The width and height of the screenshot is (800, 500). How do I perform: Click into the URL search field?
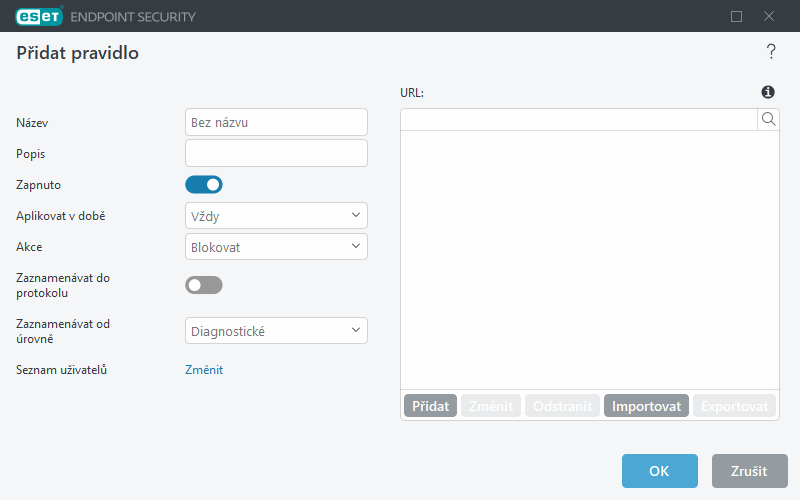point(579,119)
